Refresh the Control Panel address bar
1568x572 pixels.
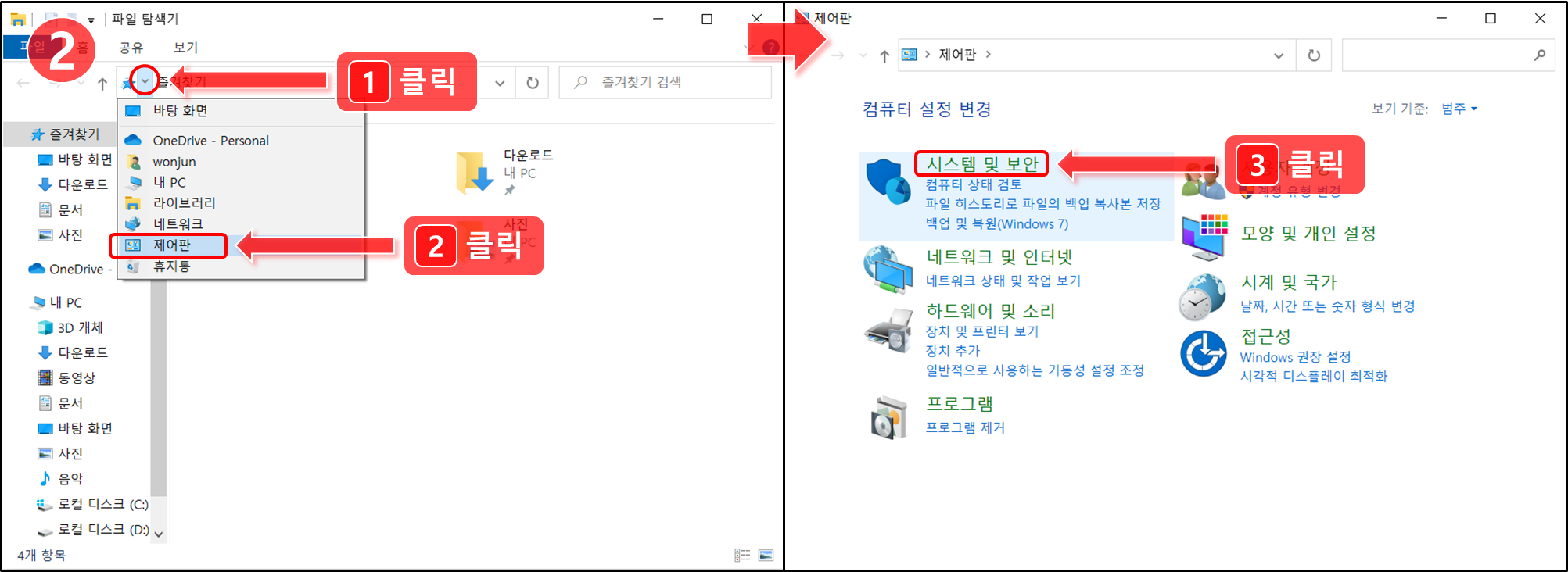1314,55
